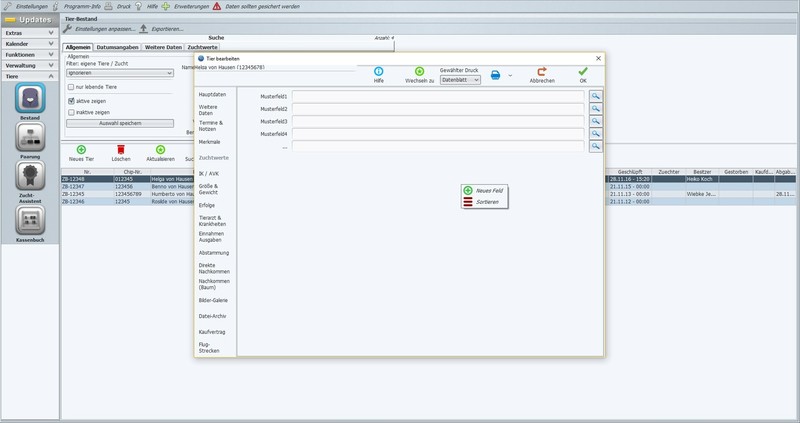The height and width of the screenshot is (423, 800).
Task: Open Abstammung section in dialog
Action: point(214,253)
